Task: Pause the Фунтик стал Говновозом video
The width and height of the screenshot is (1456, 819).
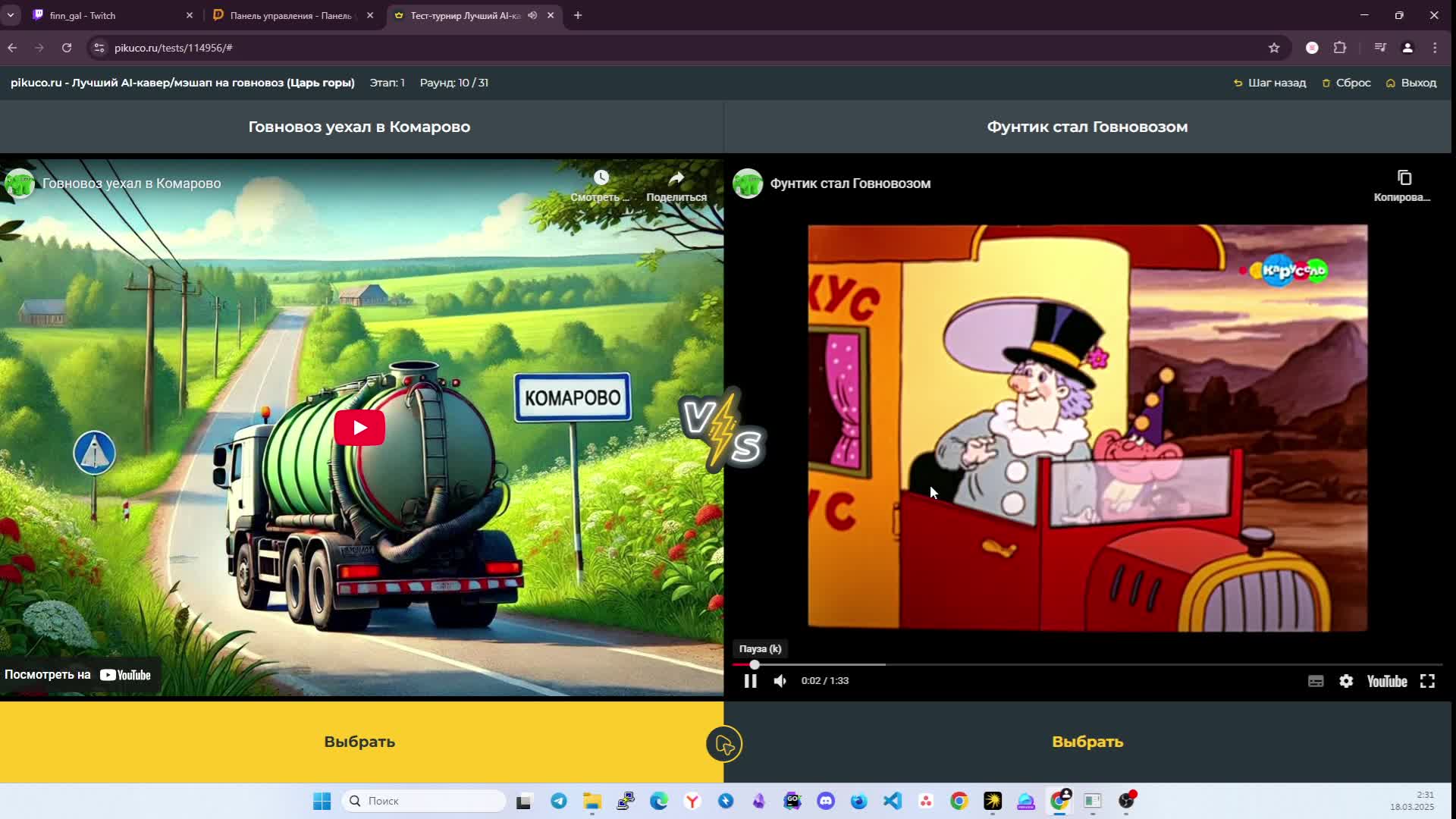Action: (750, 681)
